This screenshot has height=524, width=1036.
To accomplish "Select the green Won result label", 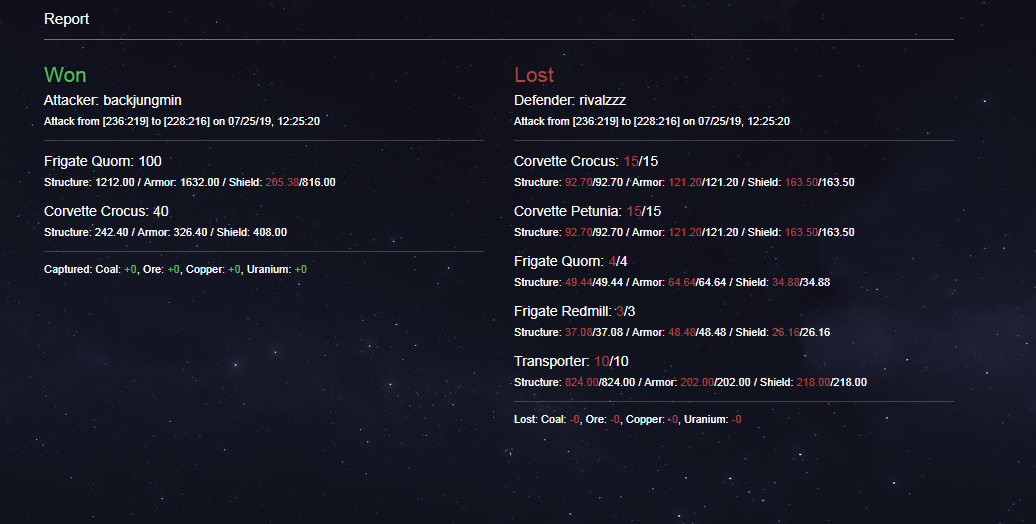I will point(65,75).
